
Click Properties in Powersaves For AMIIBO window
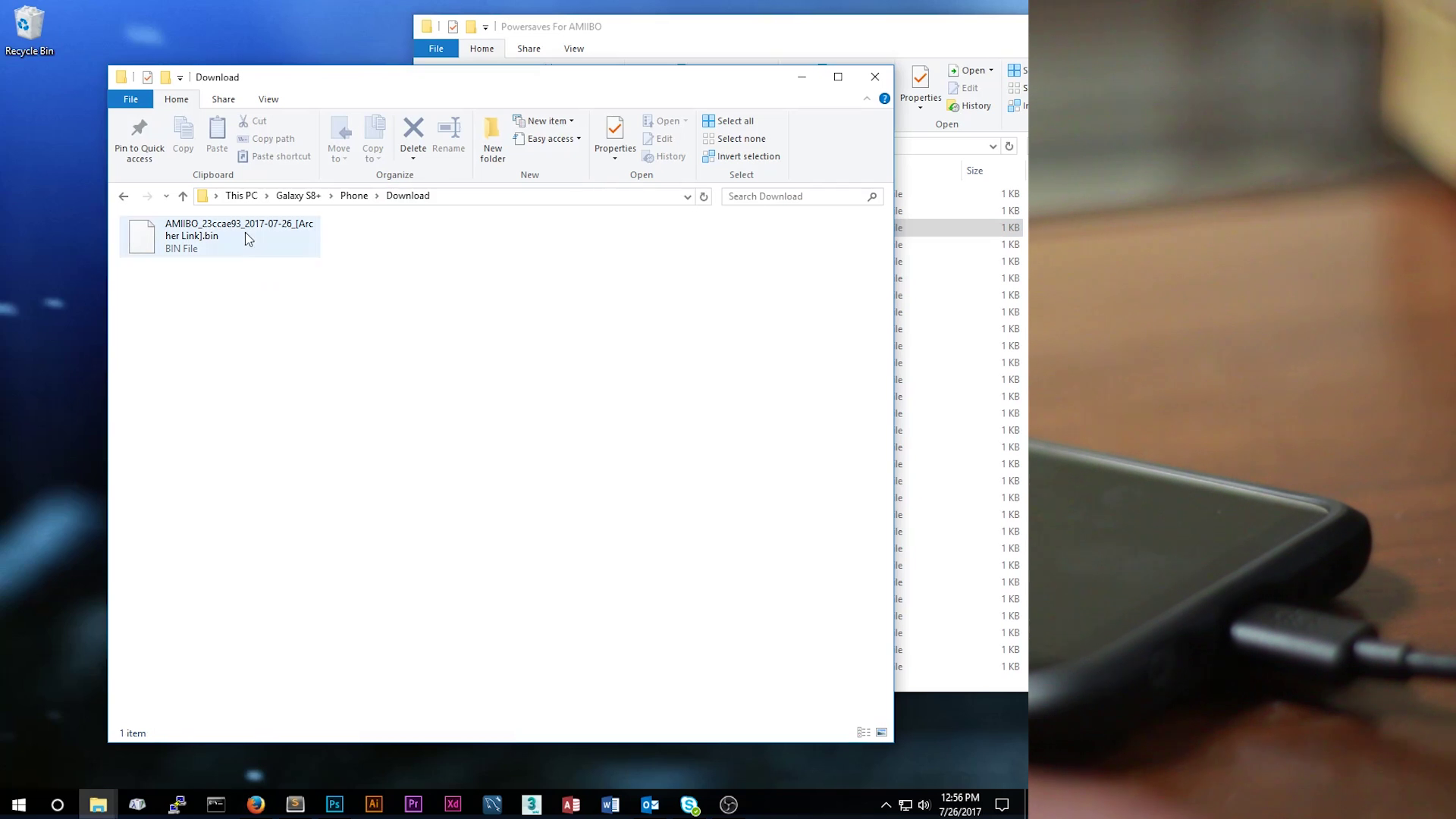click(x=921, y=87)
